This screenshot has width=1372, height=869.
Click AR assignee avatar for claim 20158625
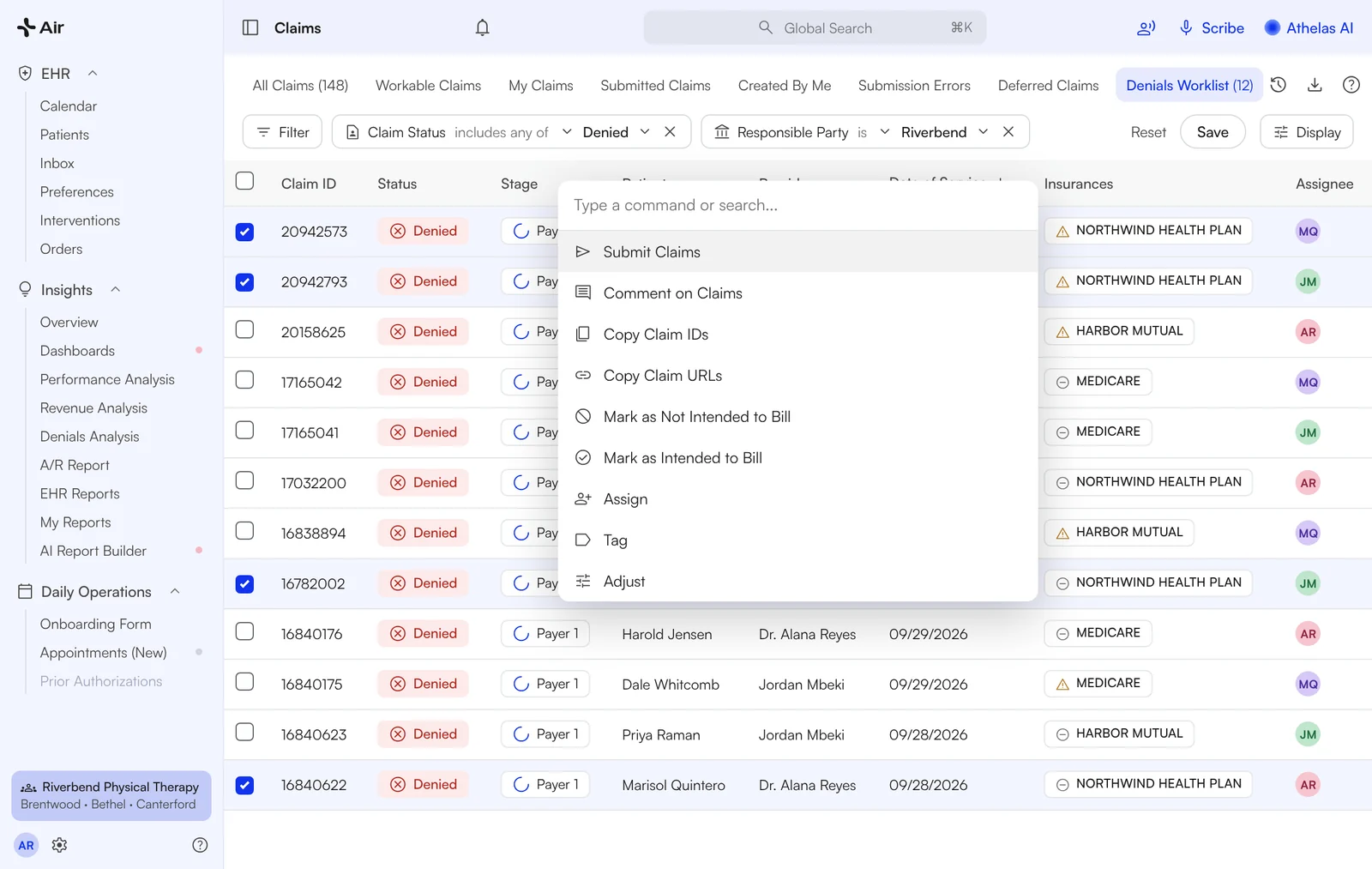[x=1308, y=332]
